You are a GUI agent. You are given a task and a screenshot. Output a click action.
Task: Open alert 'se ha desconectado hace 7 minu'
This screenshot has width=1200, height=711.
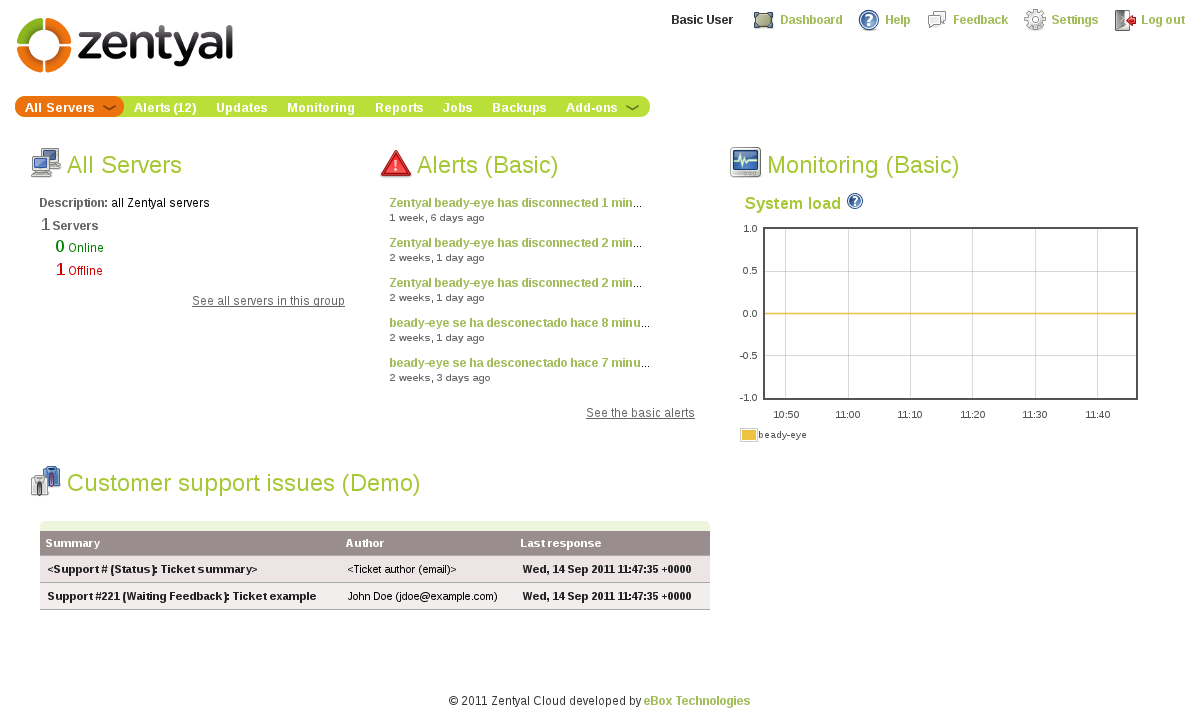click(519, 363)
